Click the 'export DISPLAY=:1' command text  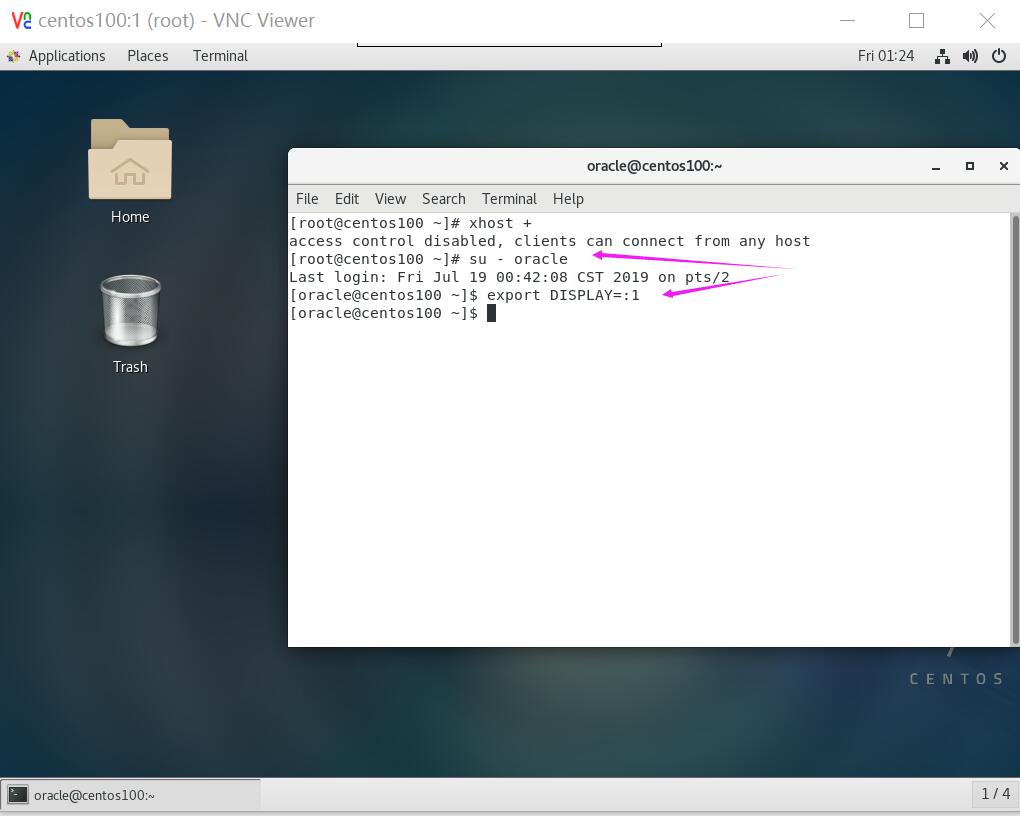pyautogui.click(x=563, y=295)
